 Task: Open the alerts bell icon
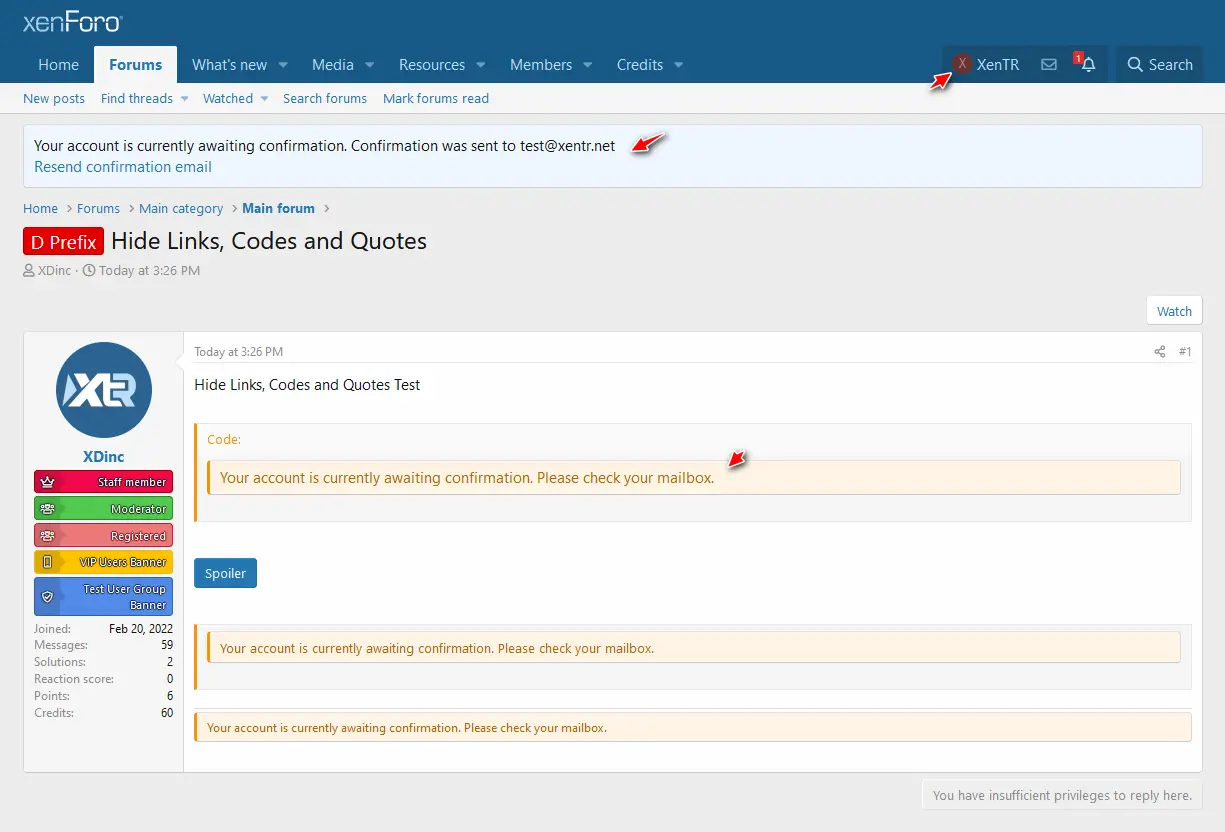[1088, 64]
